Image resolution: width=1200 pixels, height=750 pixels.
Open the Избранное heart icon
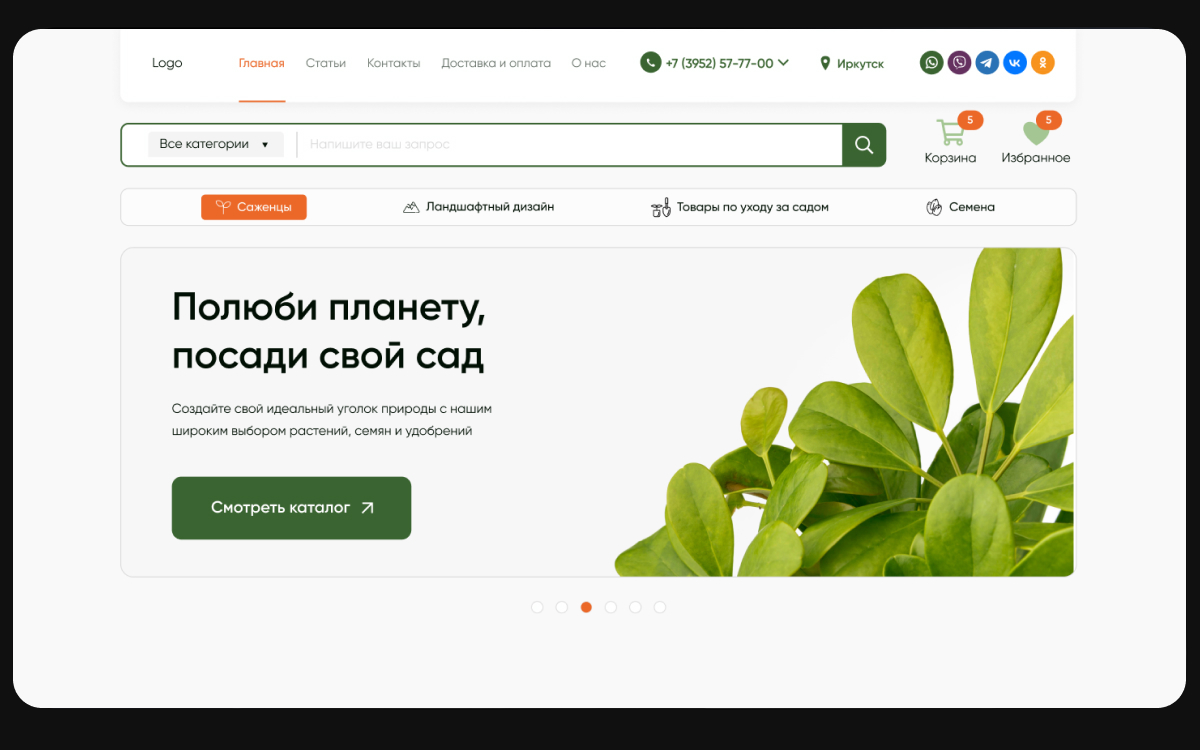pos(1035,134)
